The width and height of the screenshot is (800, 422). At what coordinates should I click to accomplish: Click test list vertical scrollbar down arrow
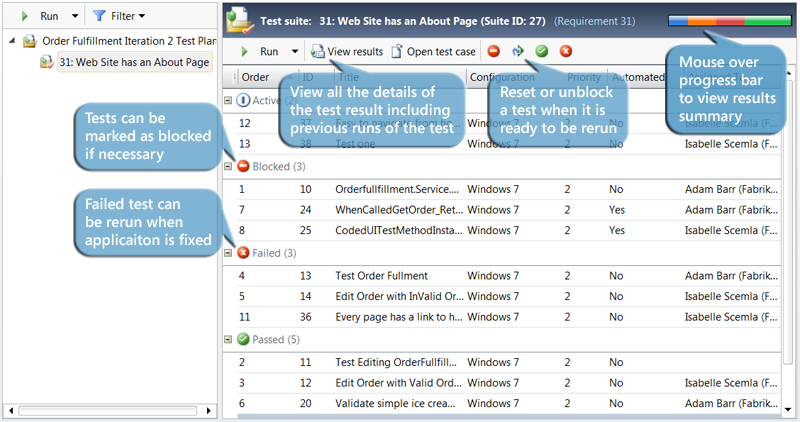[x=788, y=409]
